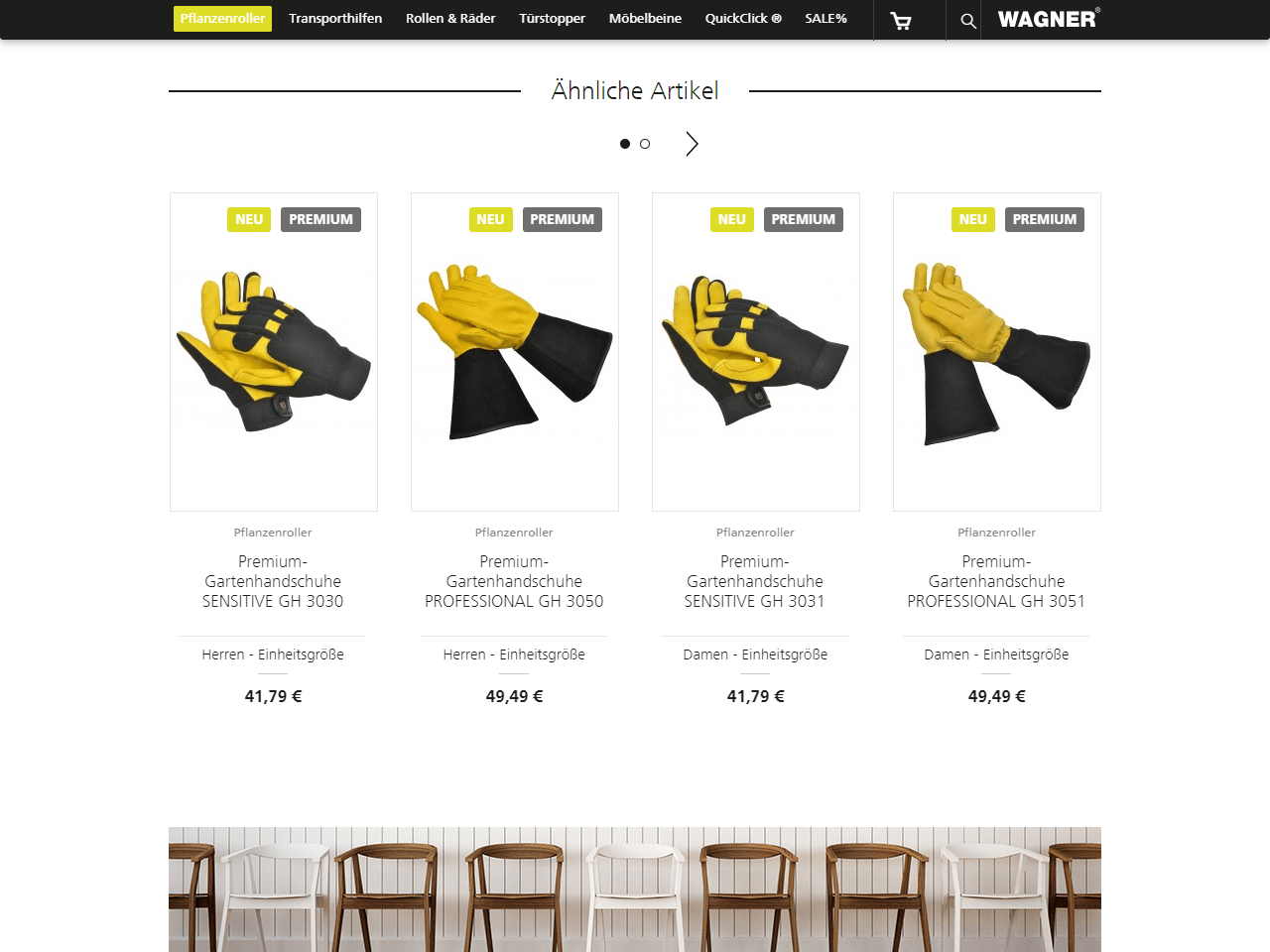Viewport: 1270px width, 952px height.
Task: Click the SENSITIVE GH 3030 product title
Action: point(273,581)
